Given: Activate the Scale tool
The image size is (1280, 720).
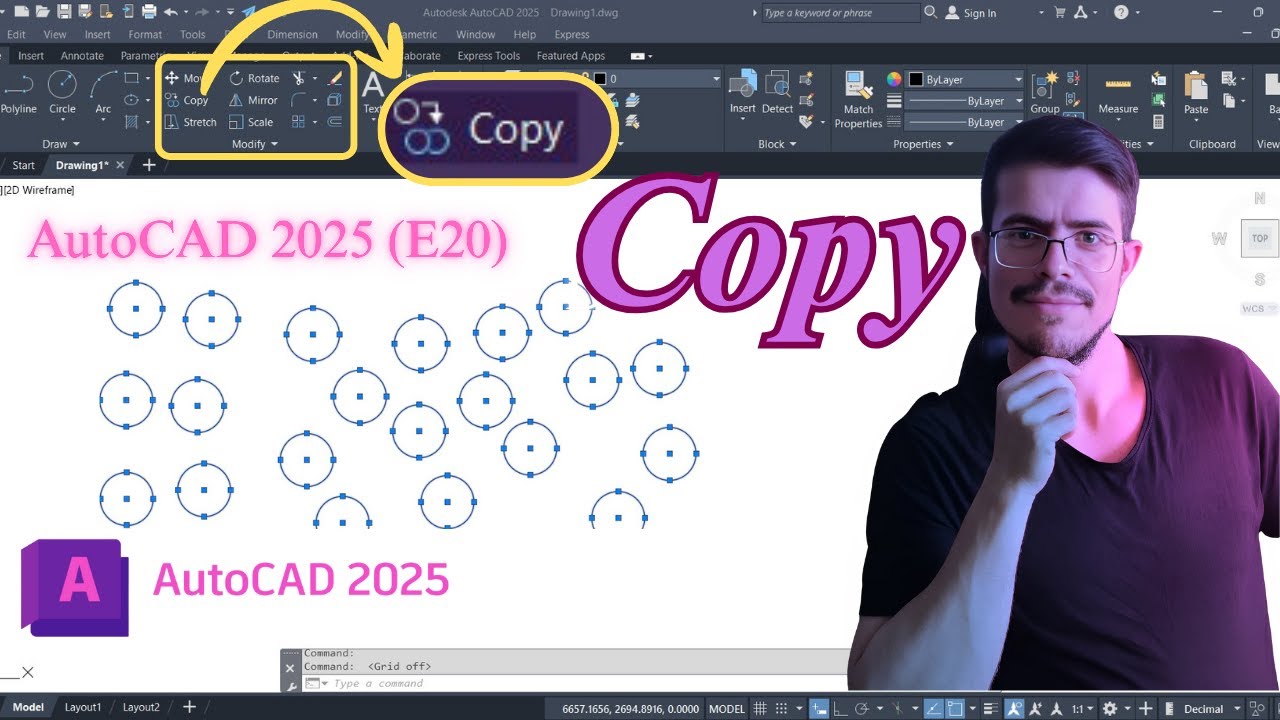Looking at the screenshot, I should point(250,122).
